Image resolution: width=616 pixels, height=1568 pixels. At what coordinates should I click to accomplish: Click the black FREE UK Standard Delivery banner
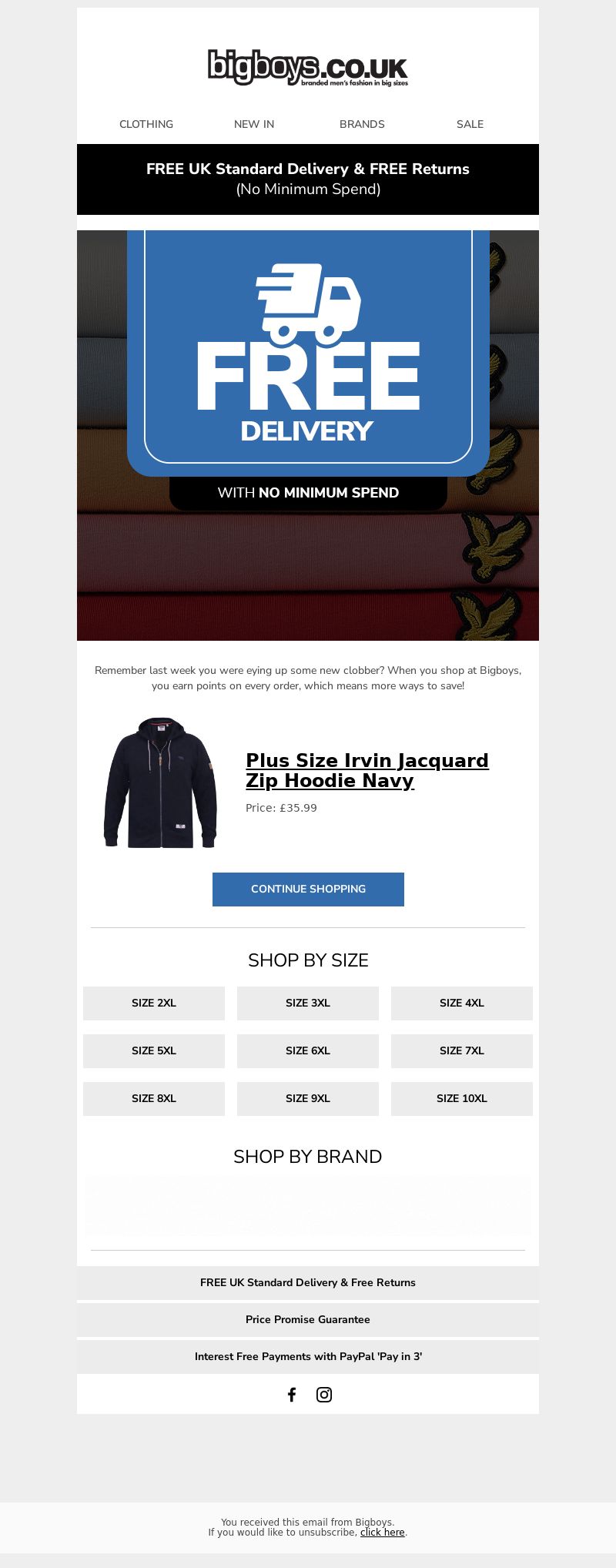click(x=308, y=179)
